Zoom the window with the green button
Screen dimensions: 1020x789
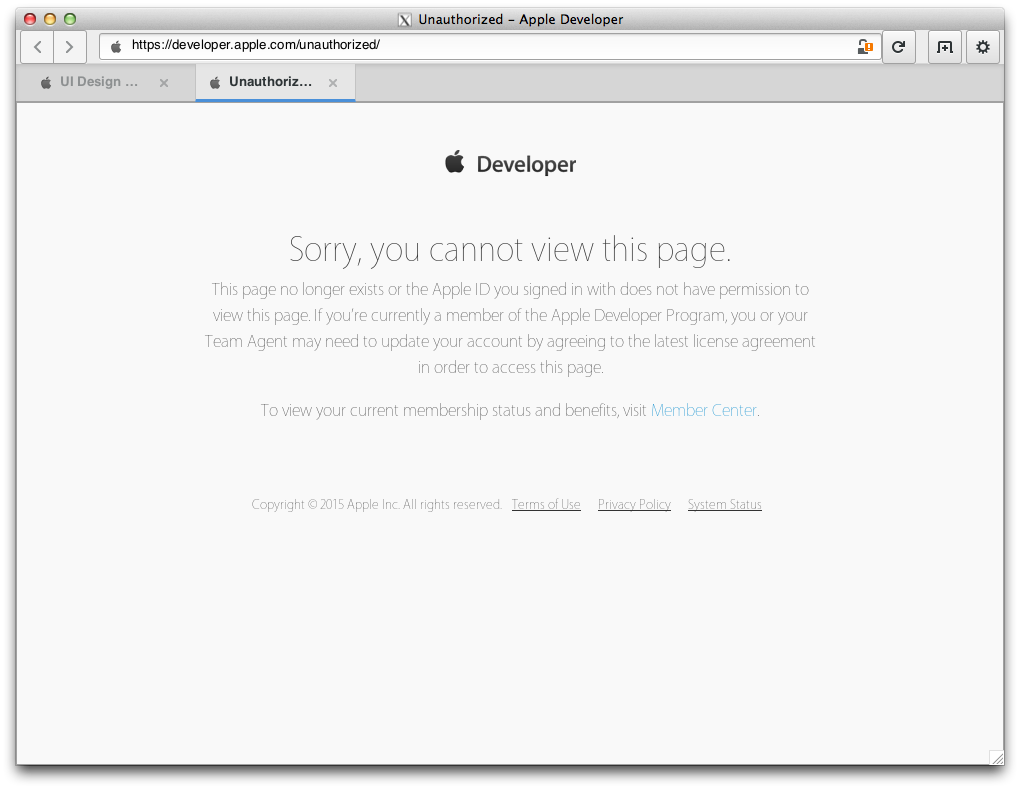70,19
